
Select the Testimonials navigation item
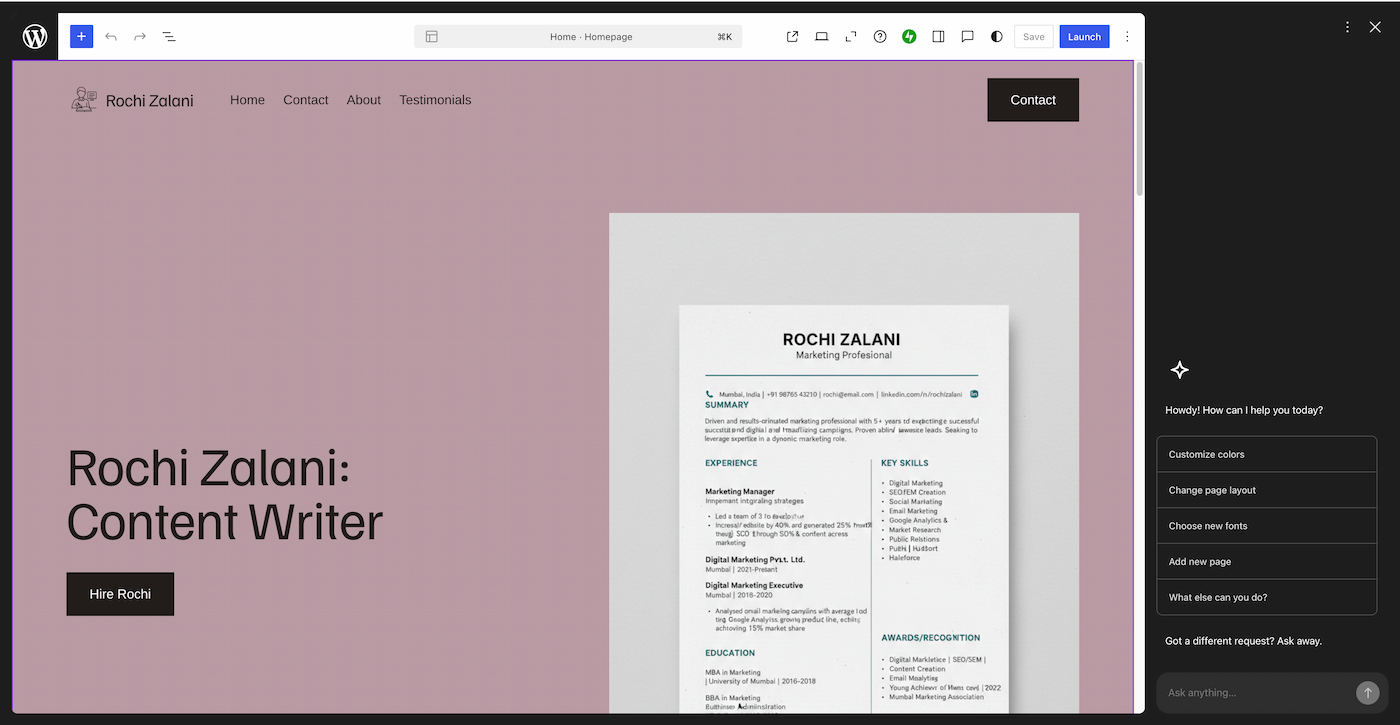[x=435, y=100]
